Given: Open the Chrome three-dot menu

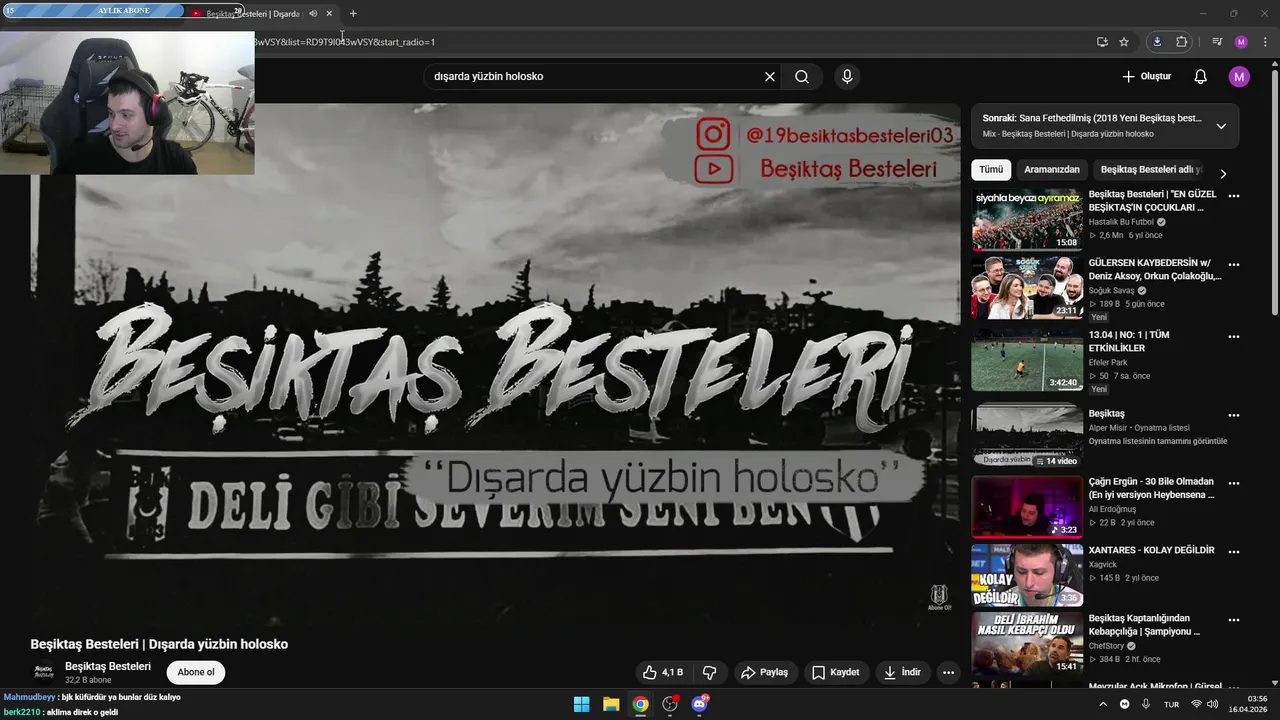Looking at the screenshot, I should 1265,42.
